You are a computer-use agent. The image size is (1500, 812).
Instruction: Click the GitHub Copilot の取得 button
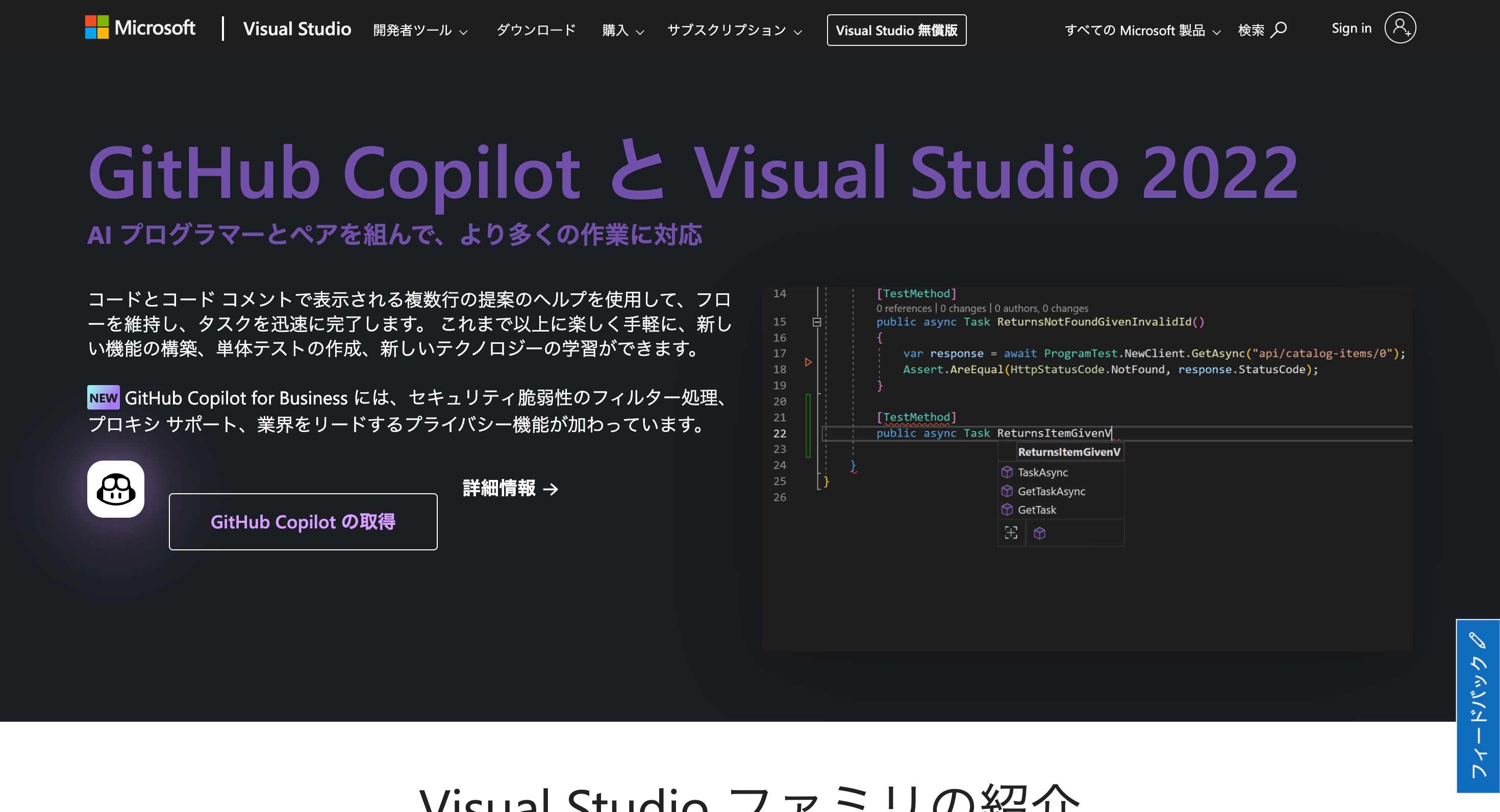303,522
